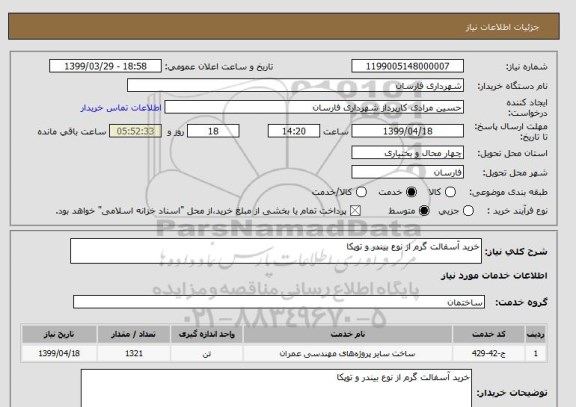Click the service name ساخت سایر پروژه‌های مهندسی عمران
Screen dimensions: 576x407
[x=348, y=354]
